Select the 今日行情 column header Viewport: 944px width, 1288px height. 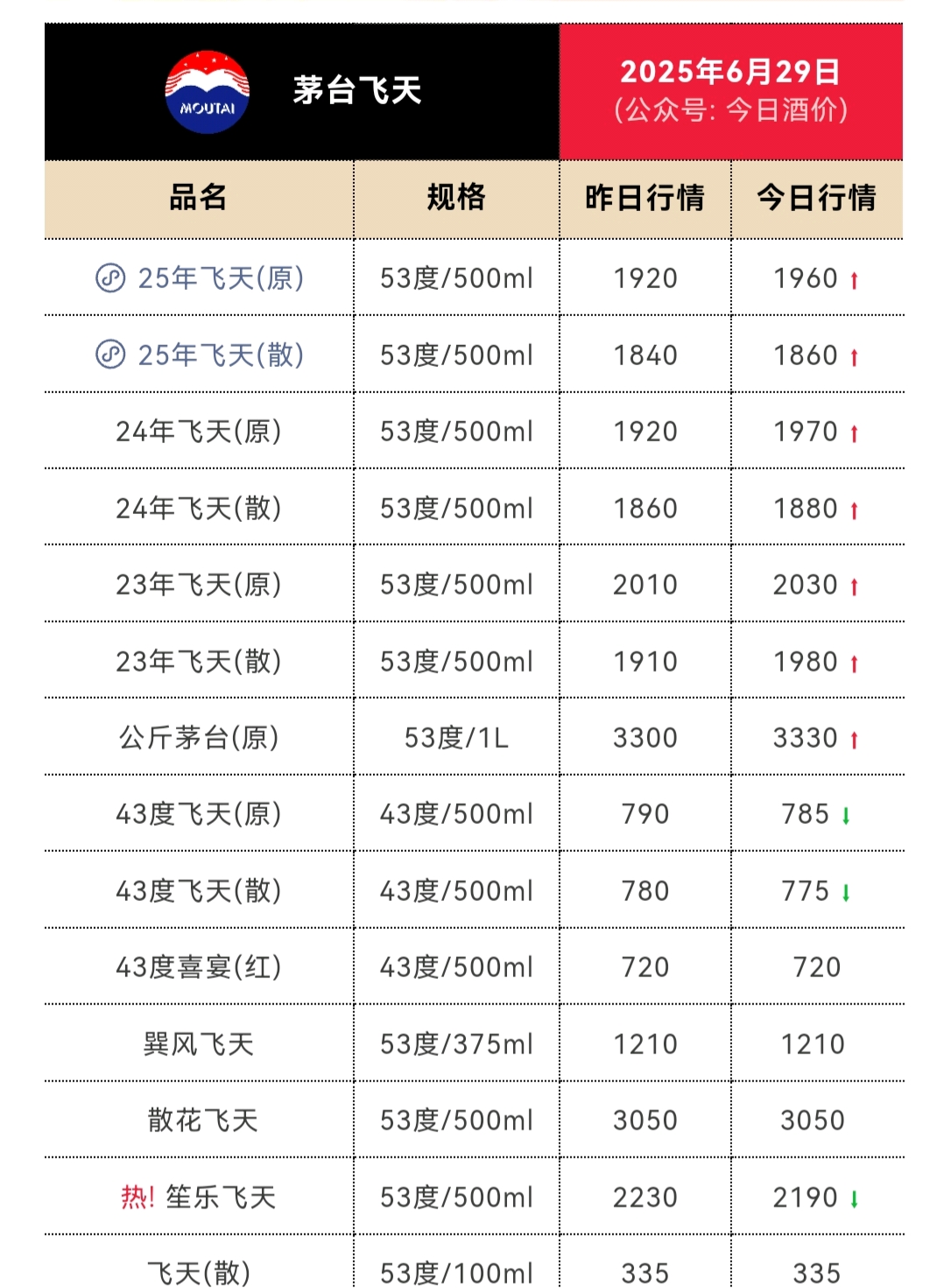tap(817, 198)
